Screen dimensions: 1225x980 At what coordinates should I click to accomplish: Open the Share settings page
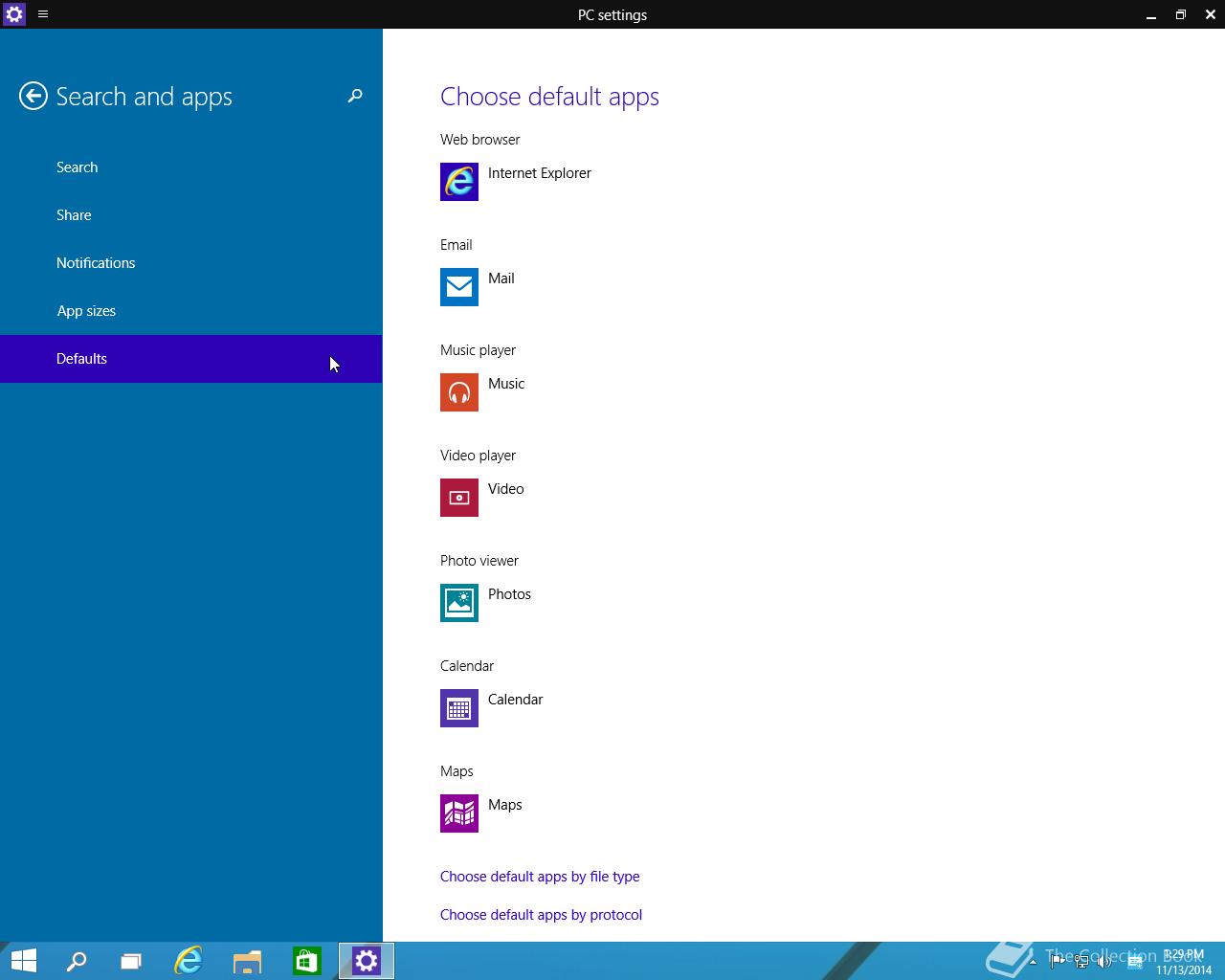pyautogui.click(x=191, y=215)
